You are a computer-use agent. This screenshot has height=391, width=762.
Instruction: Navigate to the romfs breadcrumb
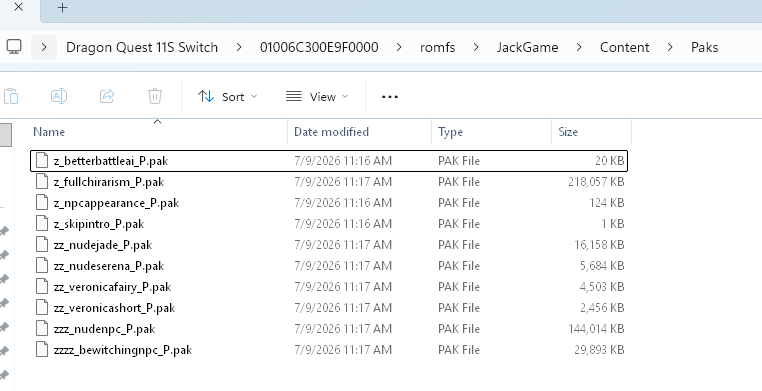click(x=437, y=47)
